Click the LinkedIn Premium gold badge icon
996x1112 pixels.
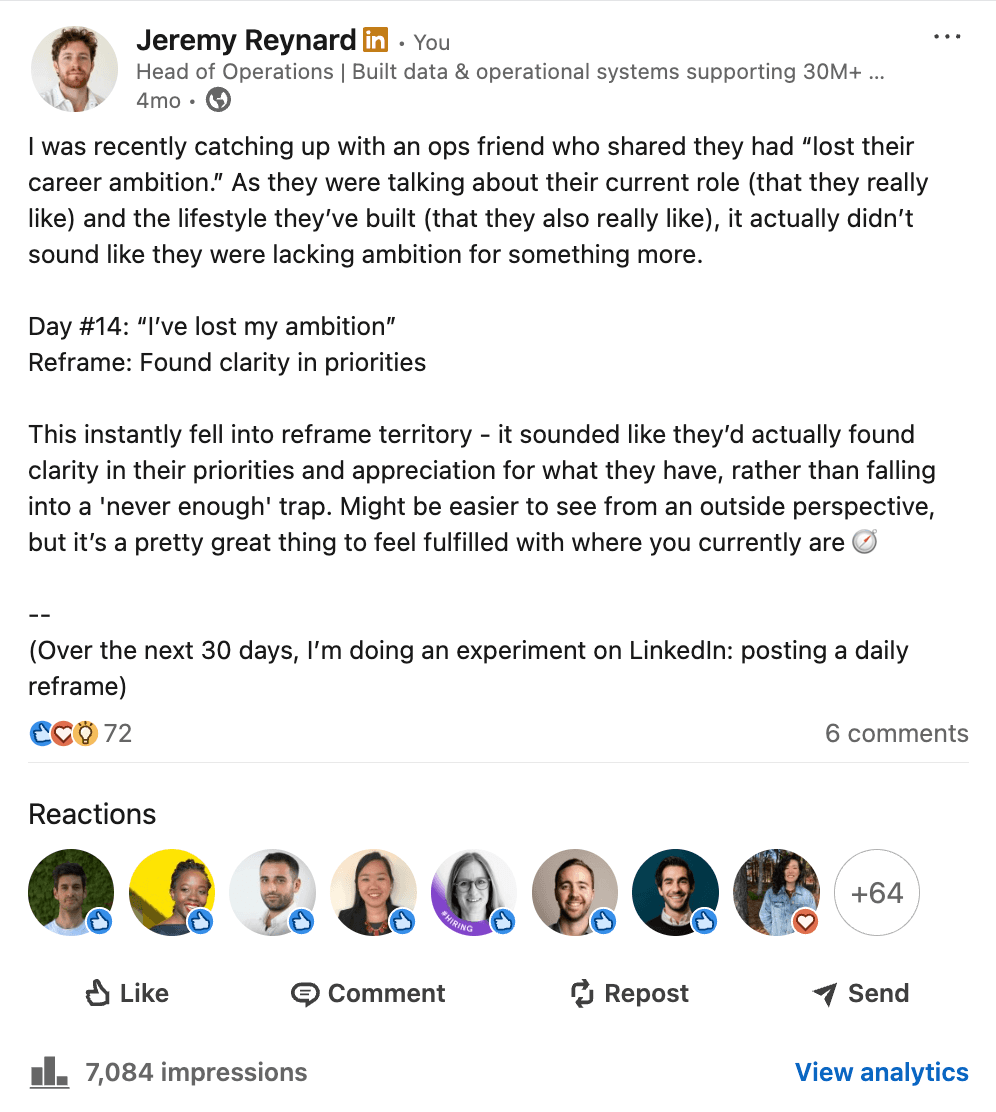[375, 41]
